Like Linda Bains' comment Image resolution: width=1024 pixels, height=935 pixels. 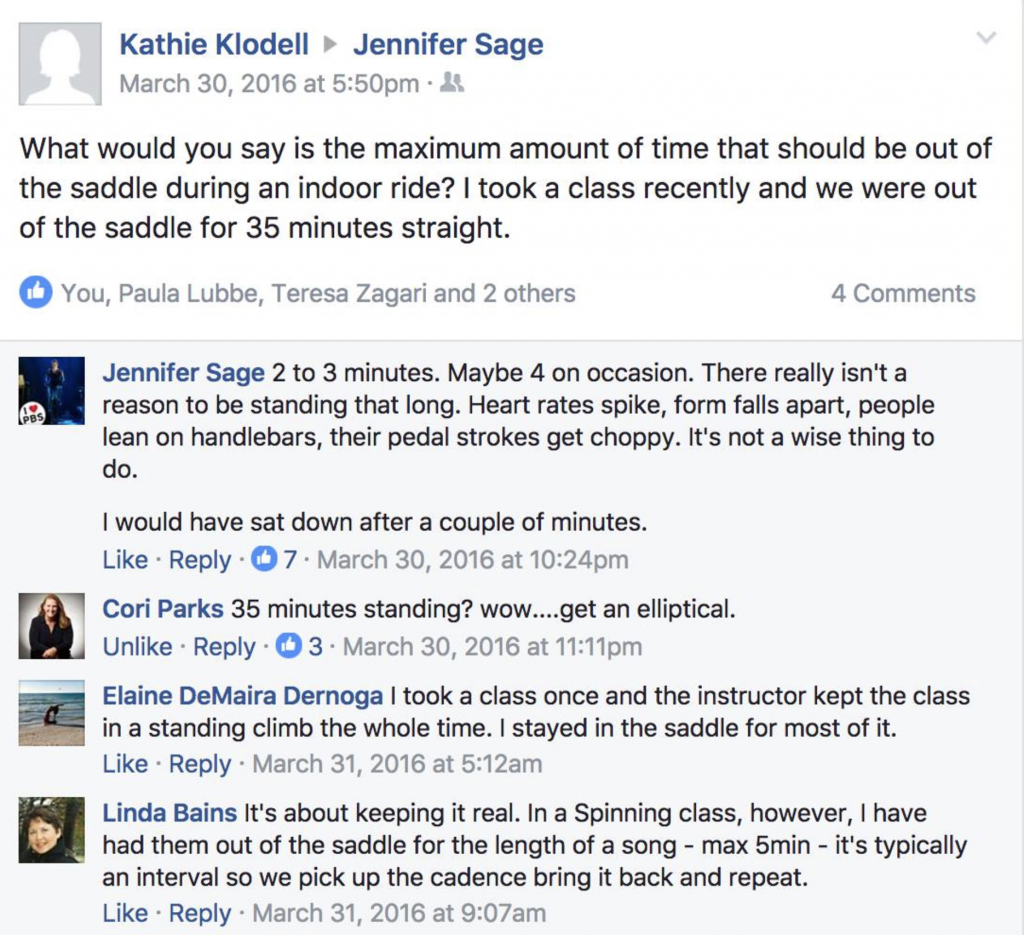[125, 913]
